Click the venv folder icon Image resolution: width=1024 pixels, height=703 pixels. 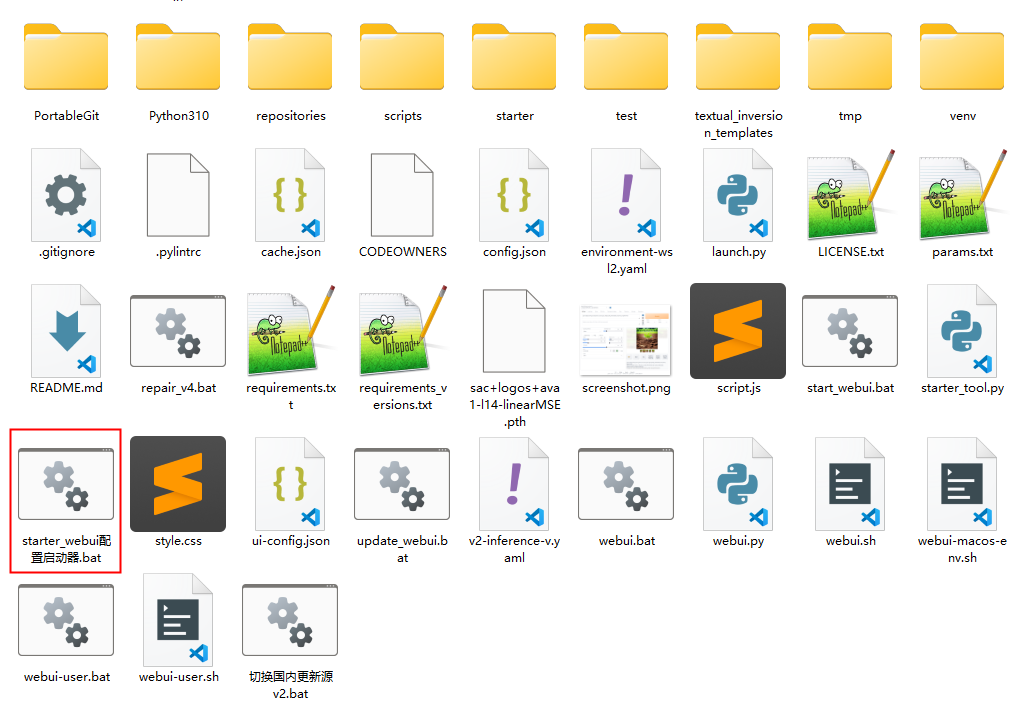click(962, 58)
